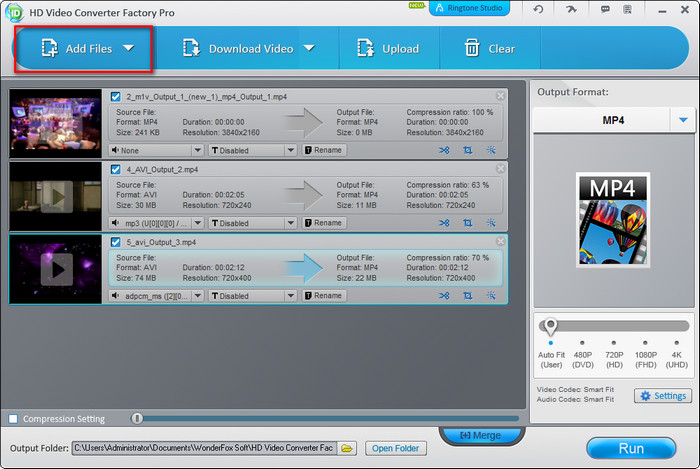
Task: Expand the Add Files dropdown arrow
Action: (x=129, y=48)
